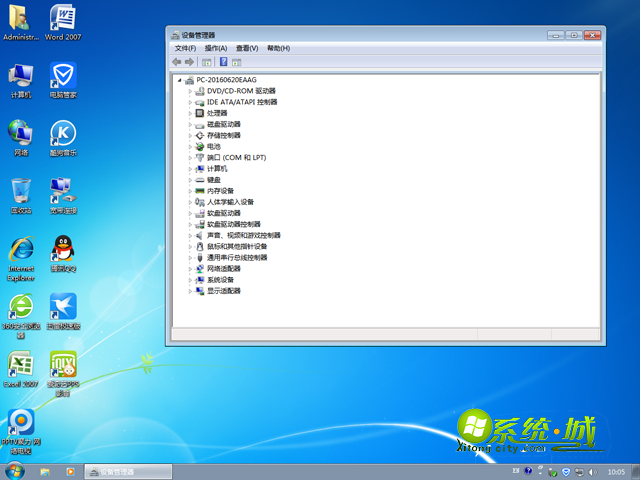Expand the IDE ATA/ATAPI 控制器 node
640x480 pixels.
pos(190,102)
